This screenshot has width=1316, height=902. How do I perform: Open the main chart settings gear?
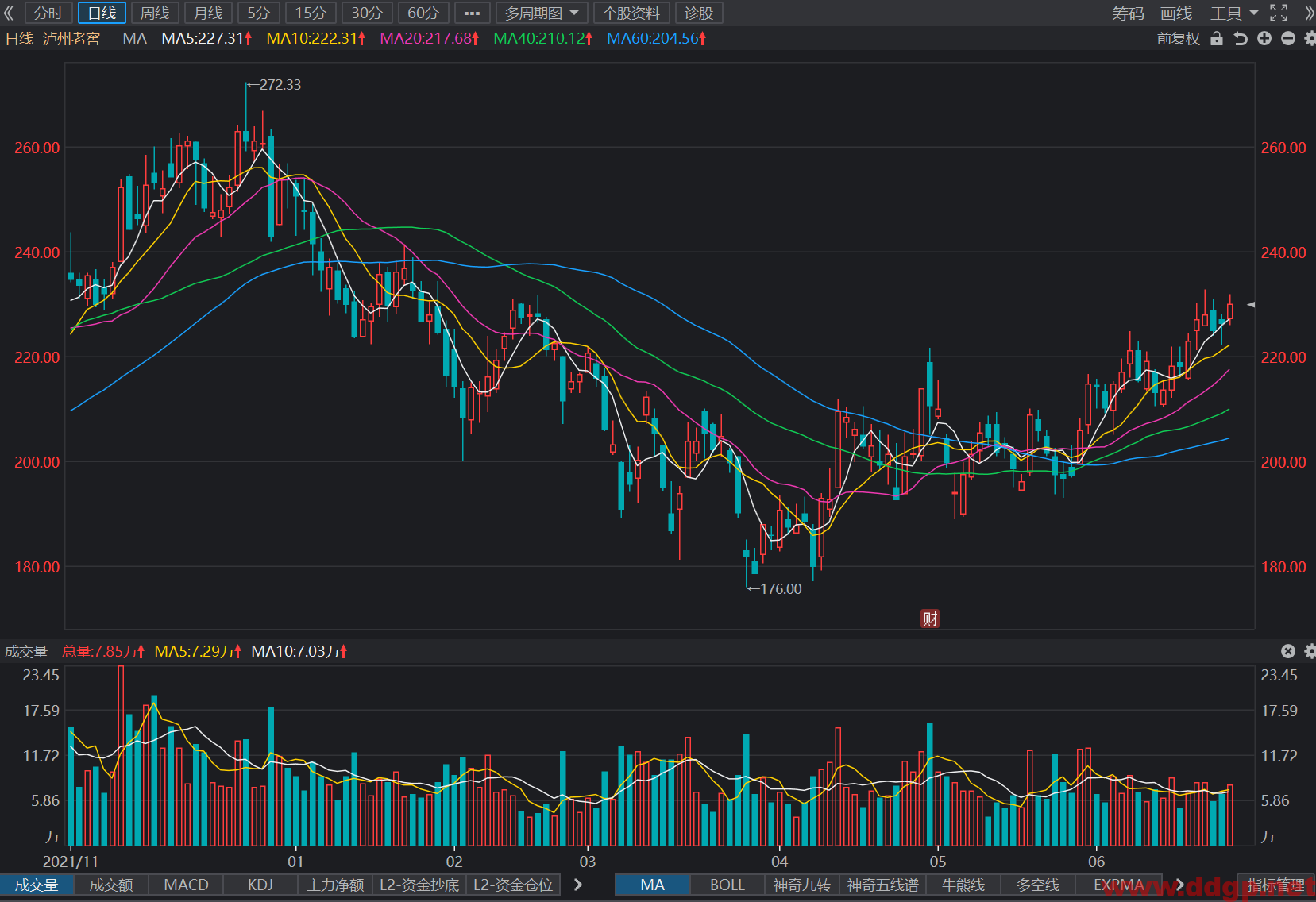point(1310,38)
